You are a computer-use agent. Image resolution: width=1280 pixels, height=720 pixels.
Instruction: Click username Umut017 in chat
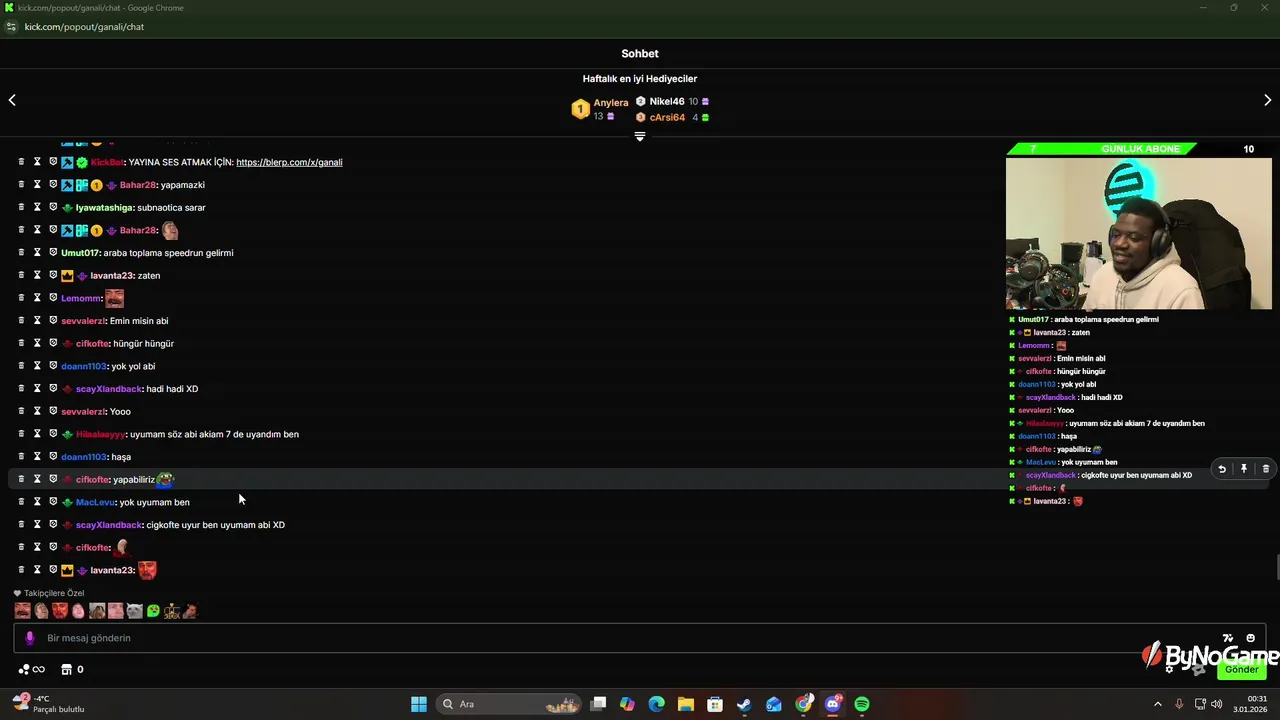[x=80, y=253]
